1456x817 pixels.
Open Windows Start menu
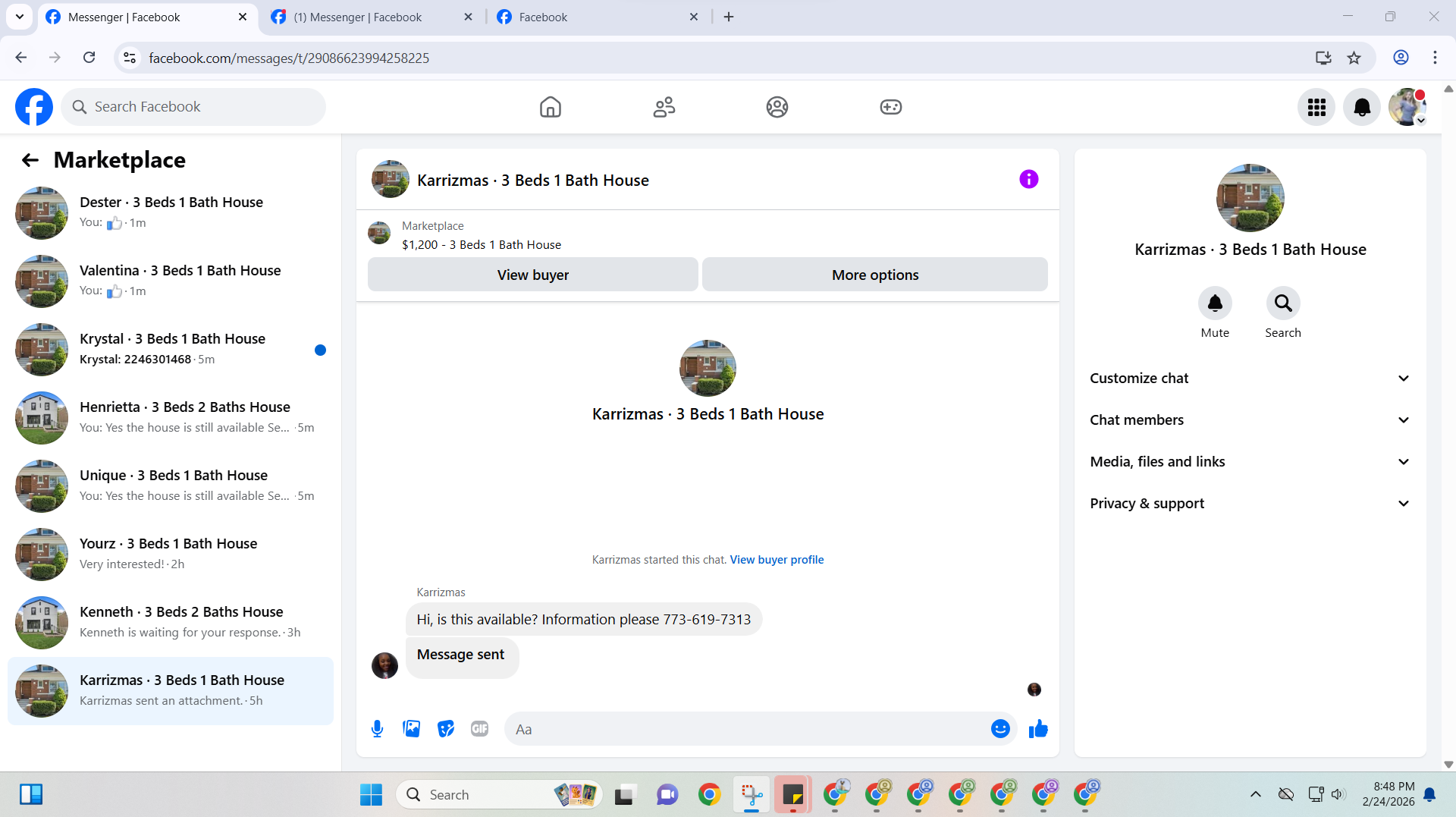(x=371, y=794)
